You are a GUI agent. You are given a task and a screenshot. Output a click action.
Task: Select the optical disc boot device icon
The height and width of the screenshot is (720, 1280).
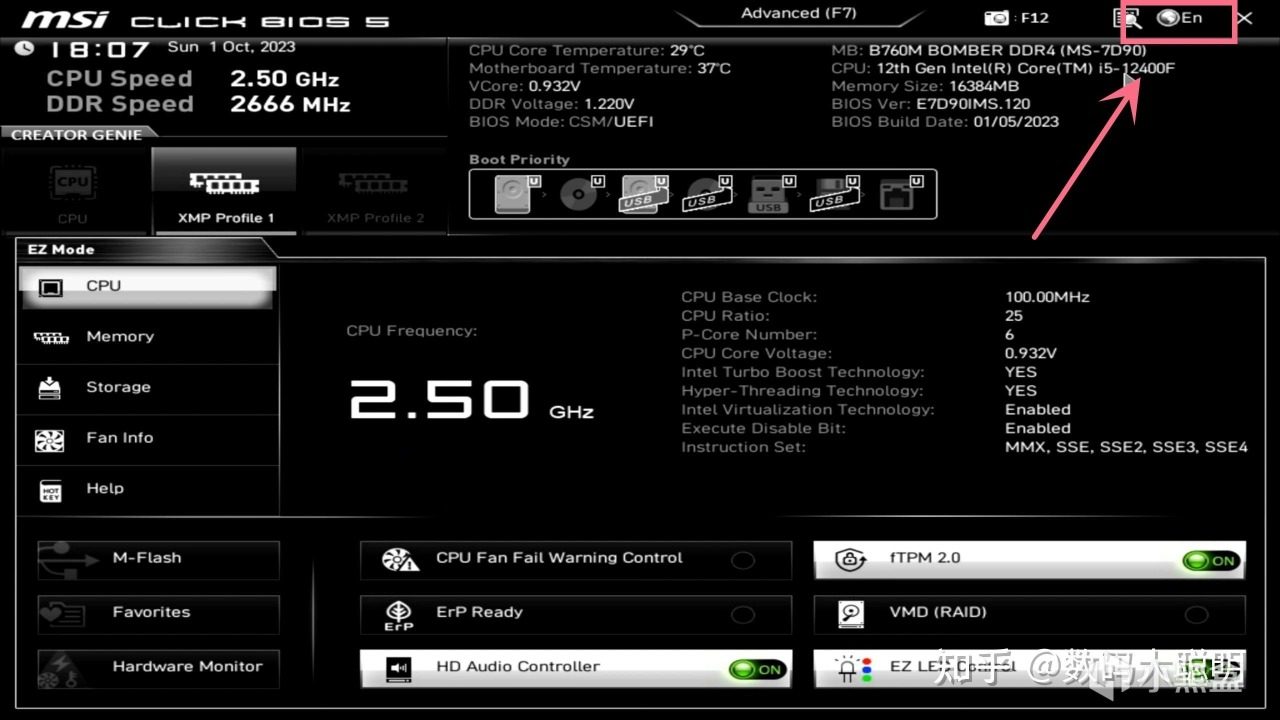[x=582, y=194]
